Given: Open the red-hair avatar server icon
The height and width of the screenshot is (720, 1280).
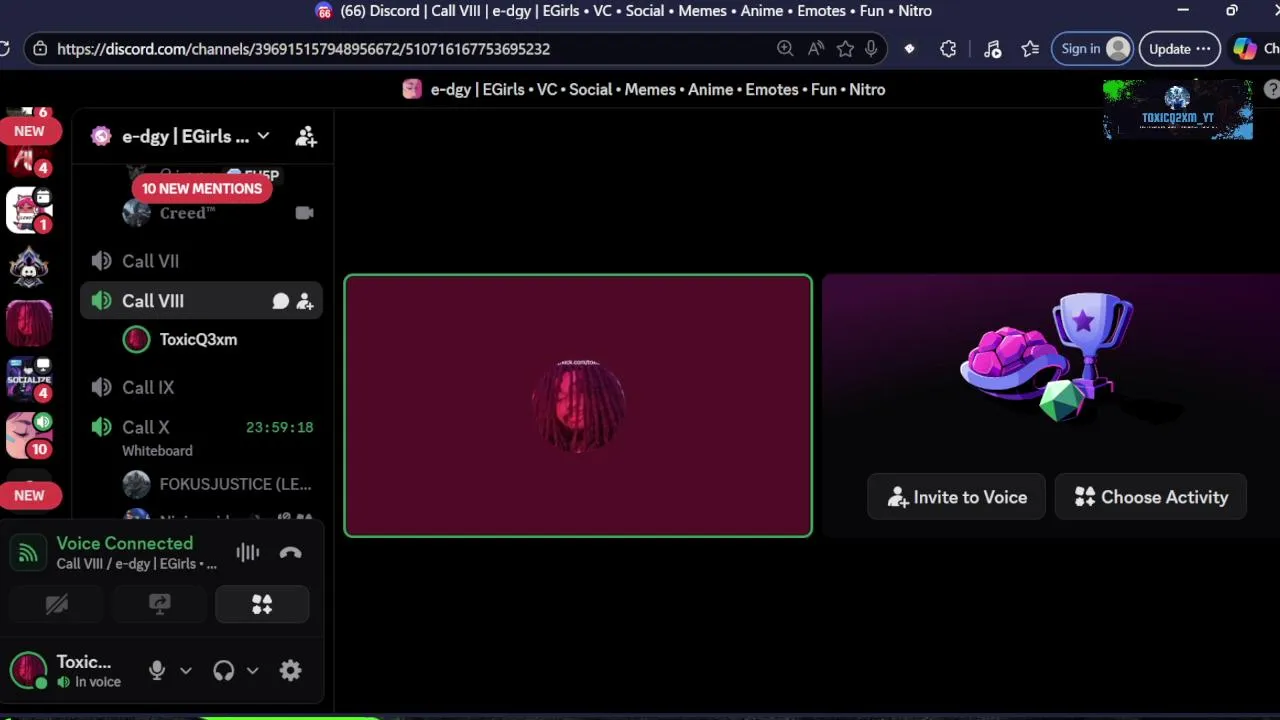Looking at the screenshot, I should (x=29, y=324).
